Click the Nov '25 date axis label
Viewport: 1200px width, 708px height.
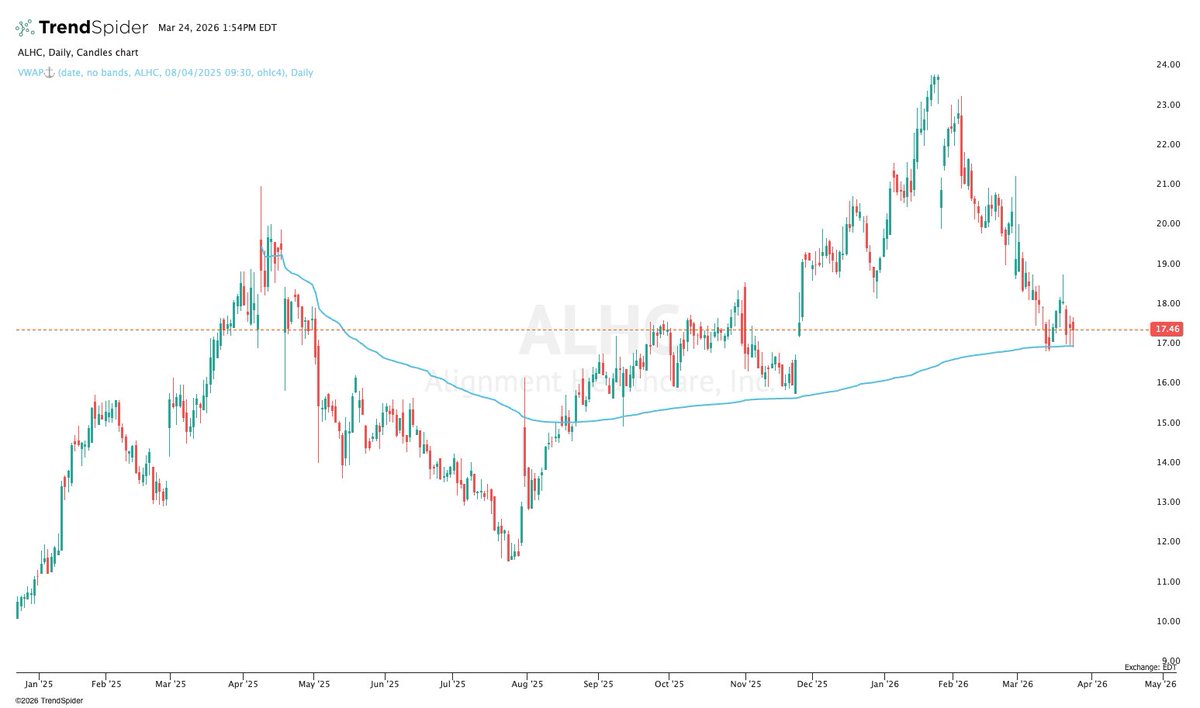[x=745, y=684]
